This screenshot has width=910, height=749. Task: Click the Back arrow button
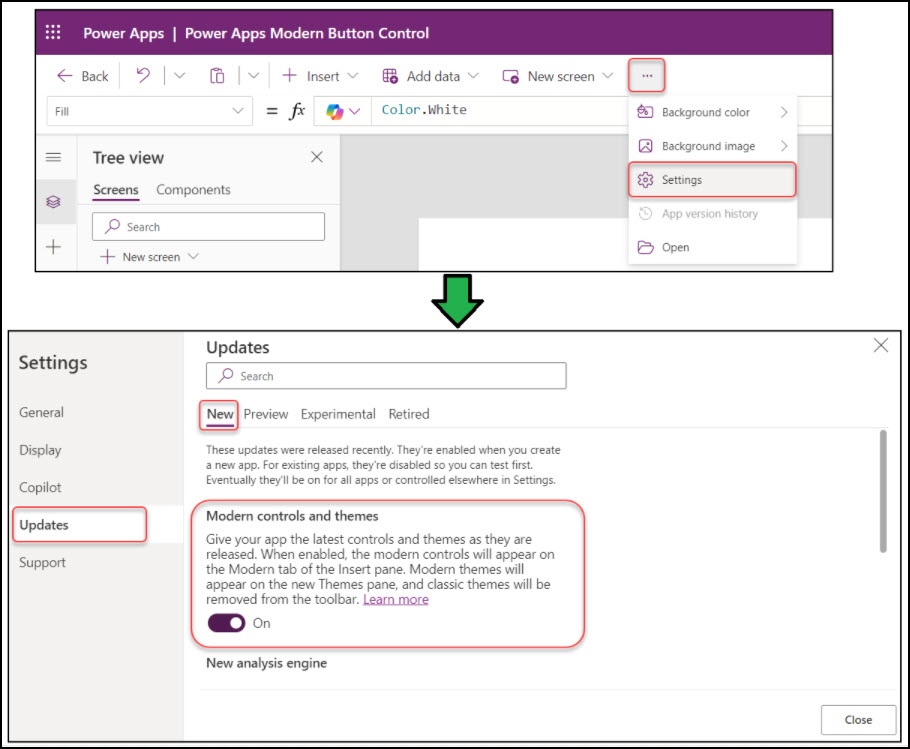(82, 76)
